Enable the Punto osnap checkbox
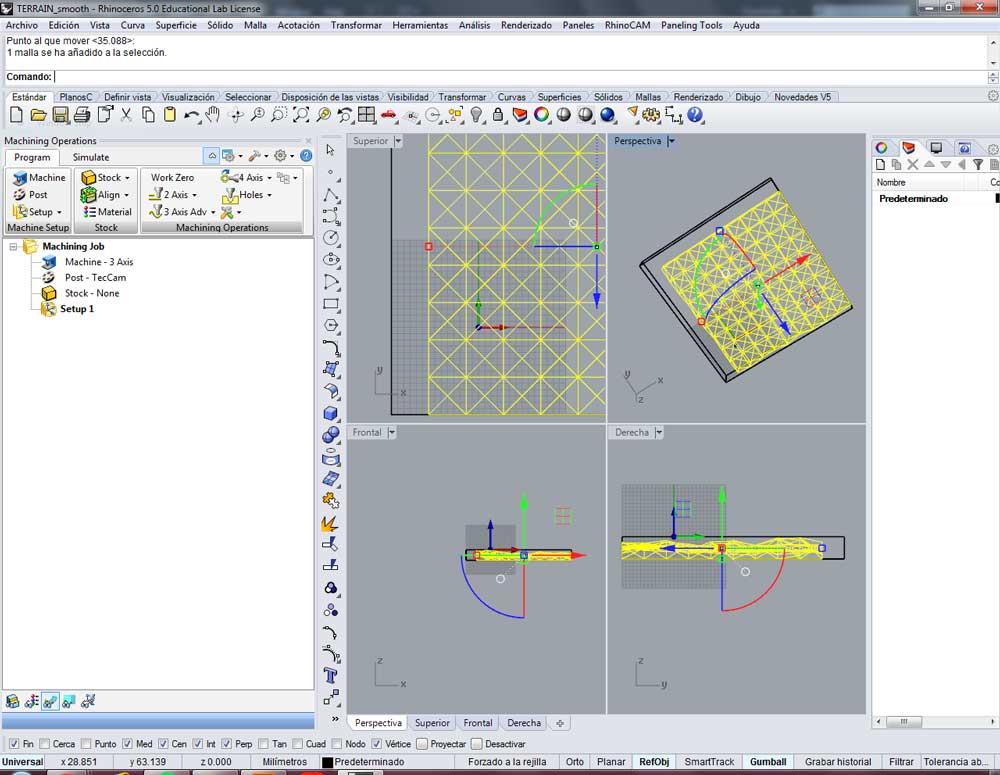Viewport: 1000px width, 775px height. coord(87,744)
